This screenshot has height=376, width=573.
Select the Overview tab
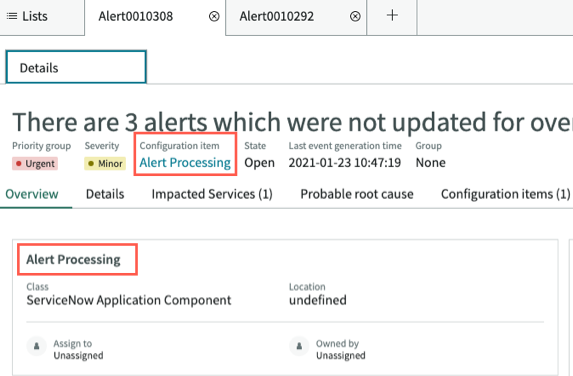[x=32, y=194]
